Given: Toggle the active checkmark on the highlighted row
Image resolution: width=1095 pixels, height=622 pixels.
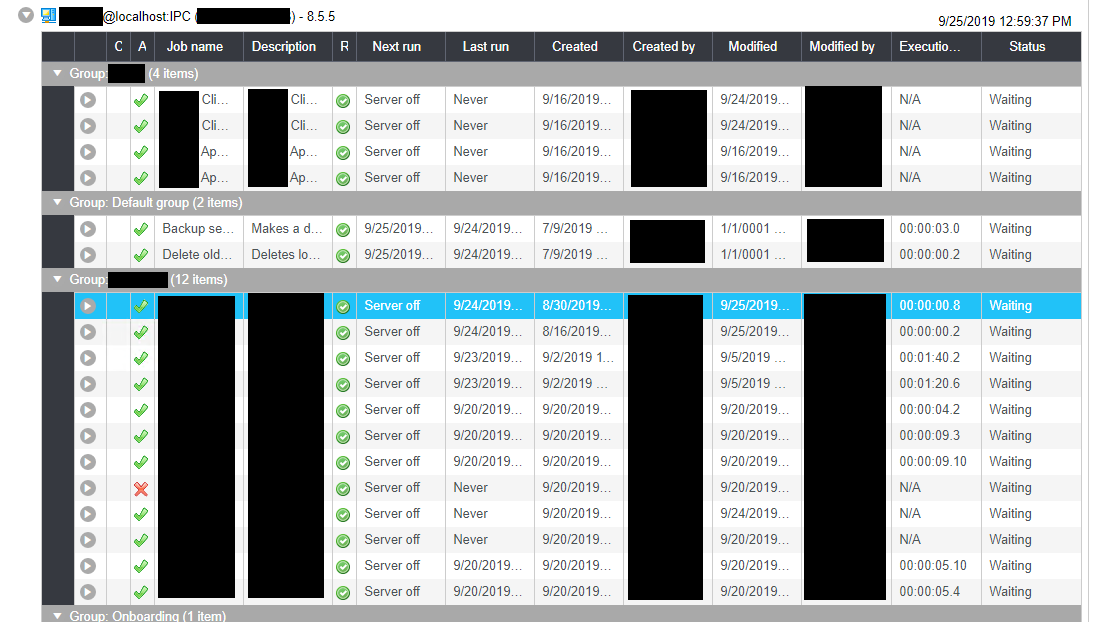Looking at the screenshot, I should [x=141, y=306].
